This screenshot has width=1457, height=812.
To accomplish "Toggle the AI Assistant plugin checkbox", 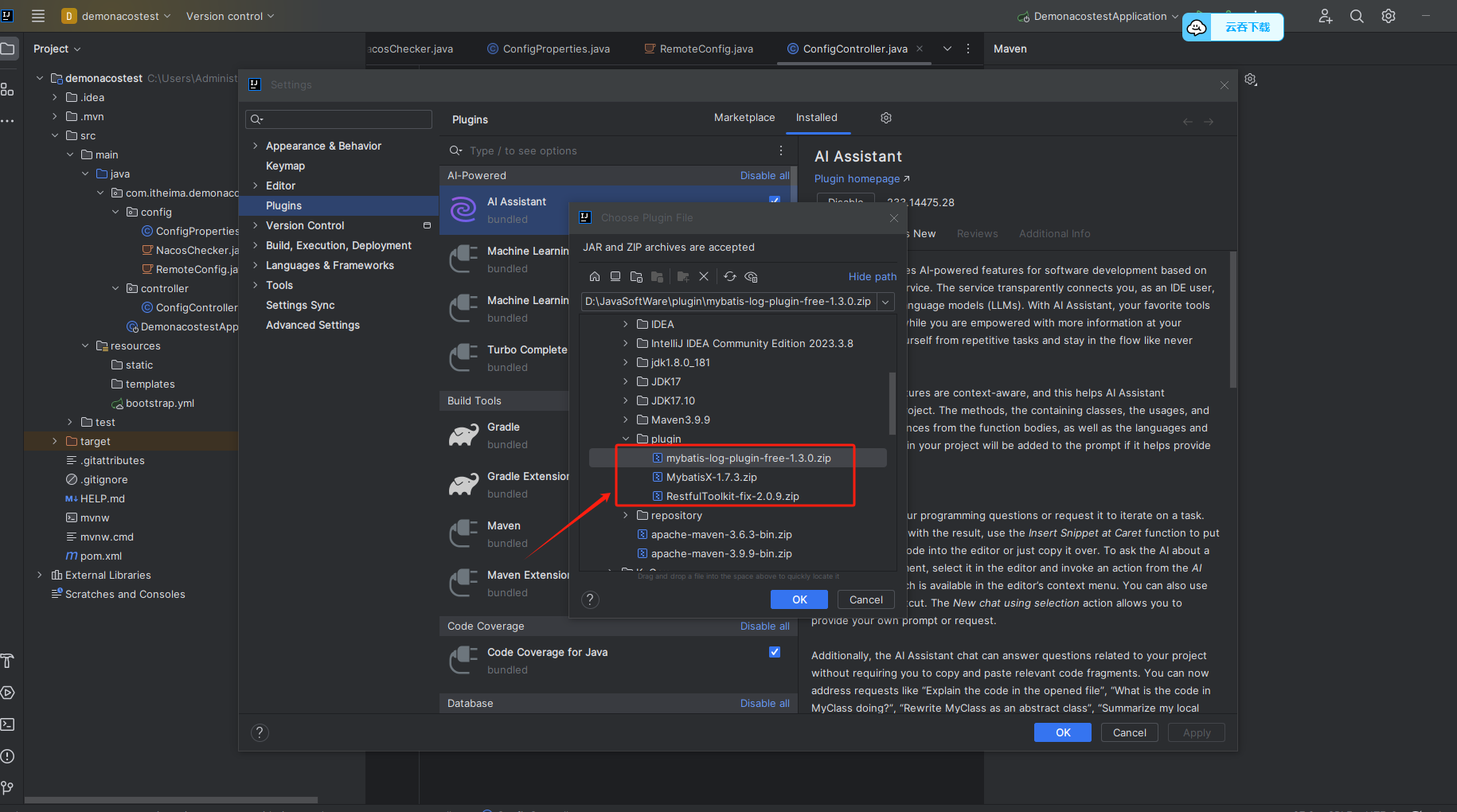I will (x=775, y=200).
